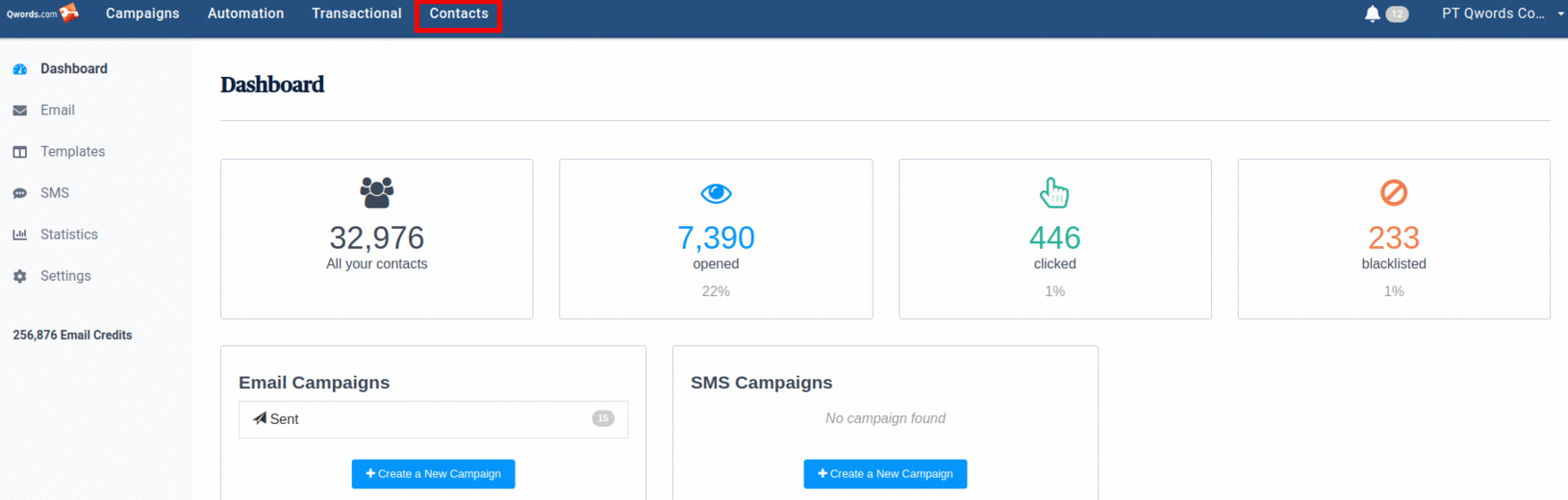Open the notification bell icon
The width and height of the screenshot is (1568, 500).
[1372, 13]
